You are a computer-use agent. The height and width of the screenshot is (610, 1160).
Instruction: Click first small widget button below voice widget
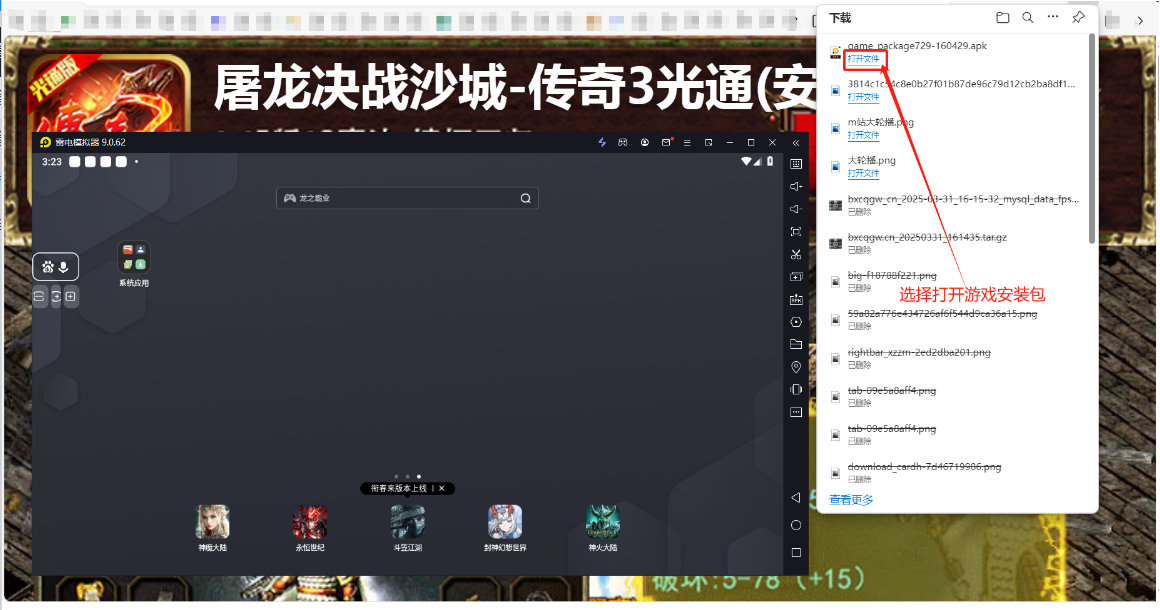tap(39, 296)
